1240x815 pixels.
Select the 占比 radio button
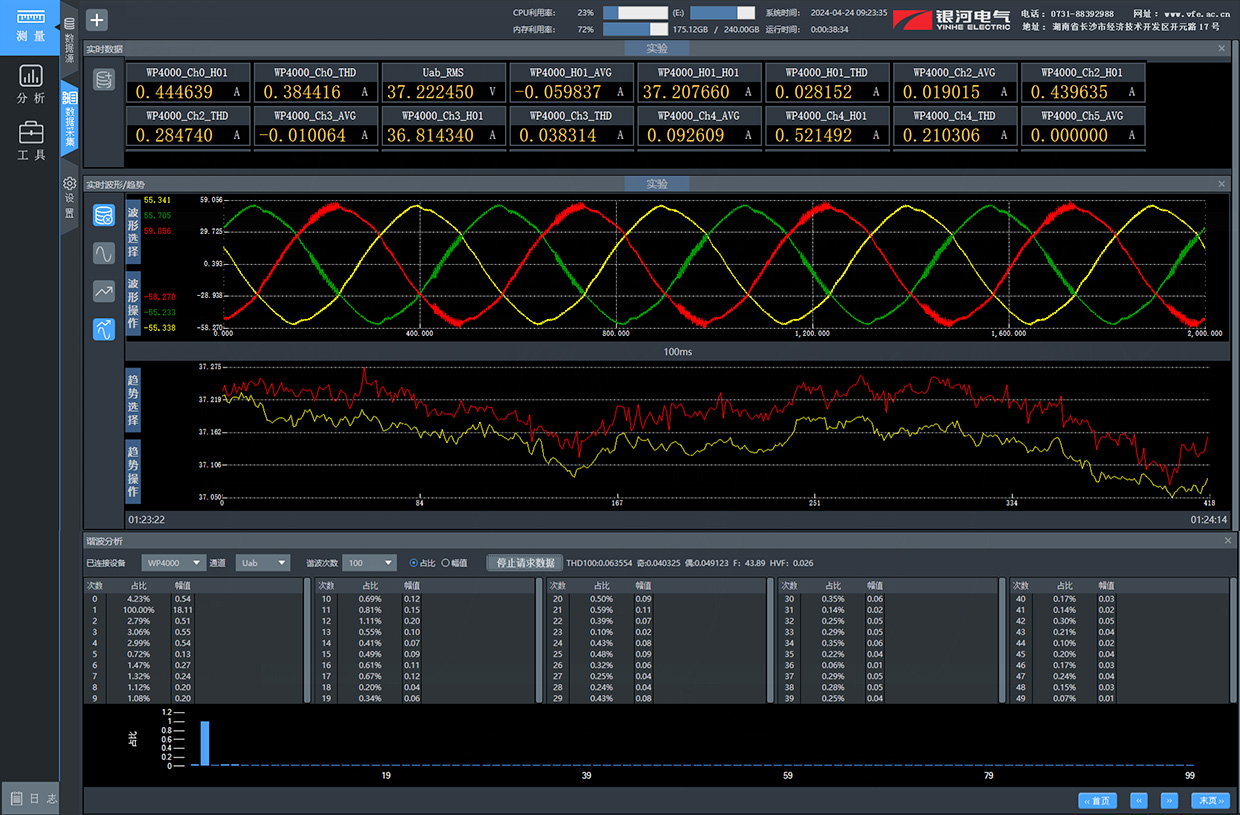[414, 563]
